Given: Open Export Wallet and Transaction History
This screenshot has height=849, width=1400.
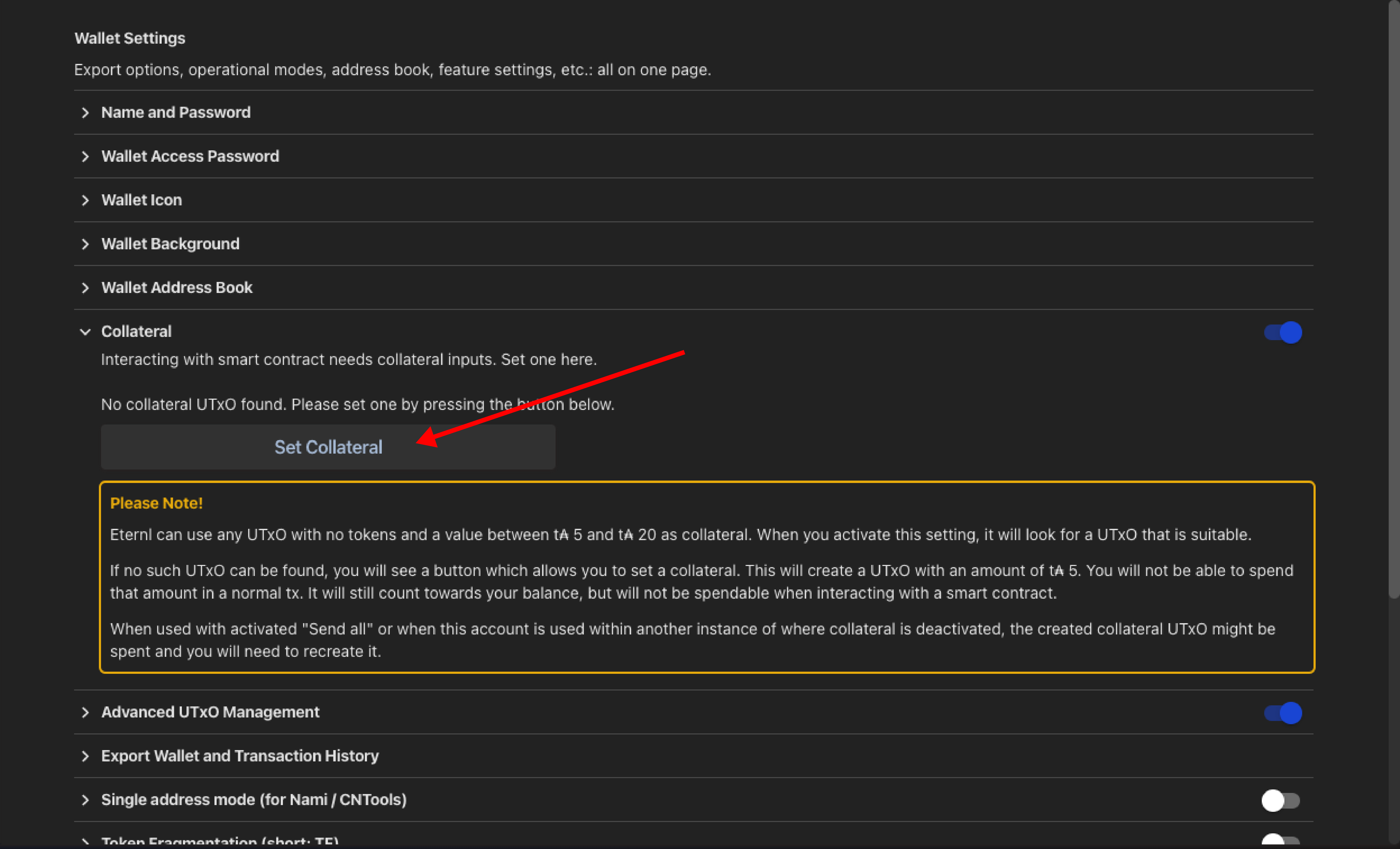Looking at the screenshot, I should pyautogui.click(x=240, y=756).
